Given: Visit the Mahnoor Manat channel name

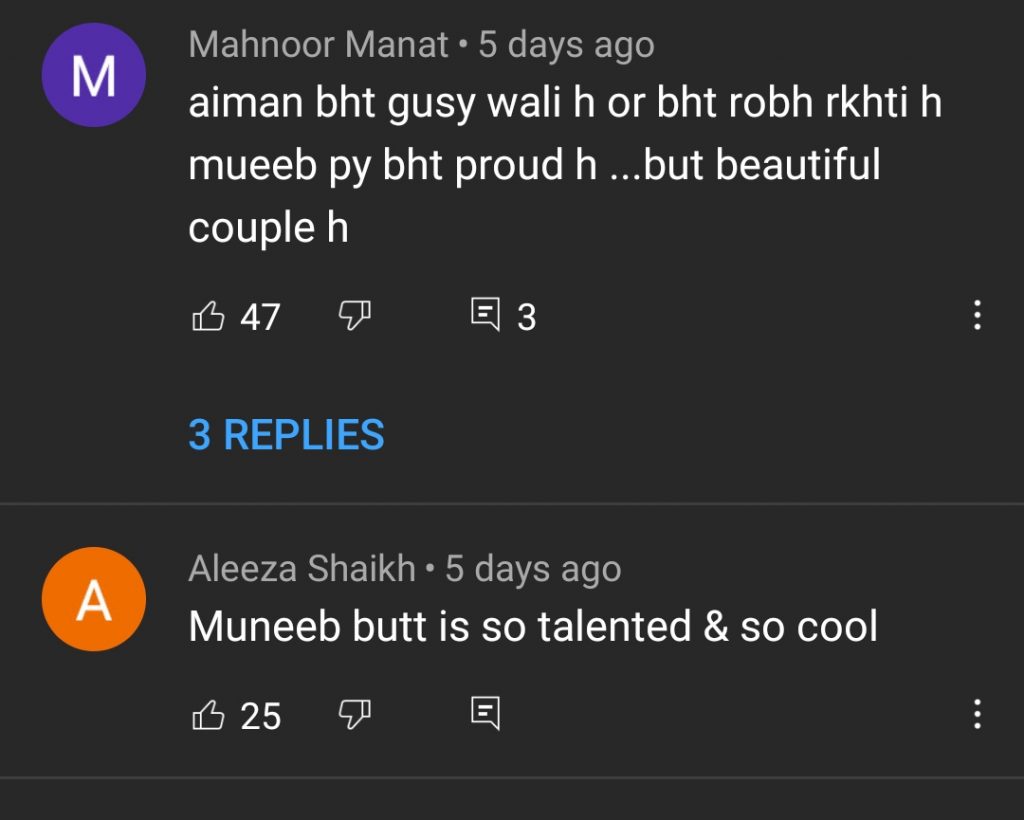Looking at the screenshot, I should [x=318, y=45].
